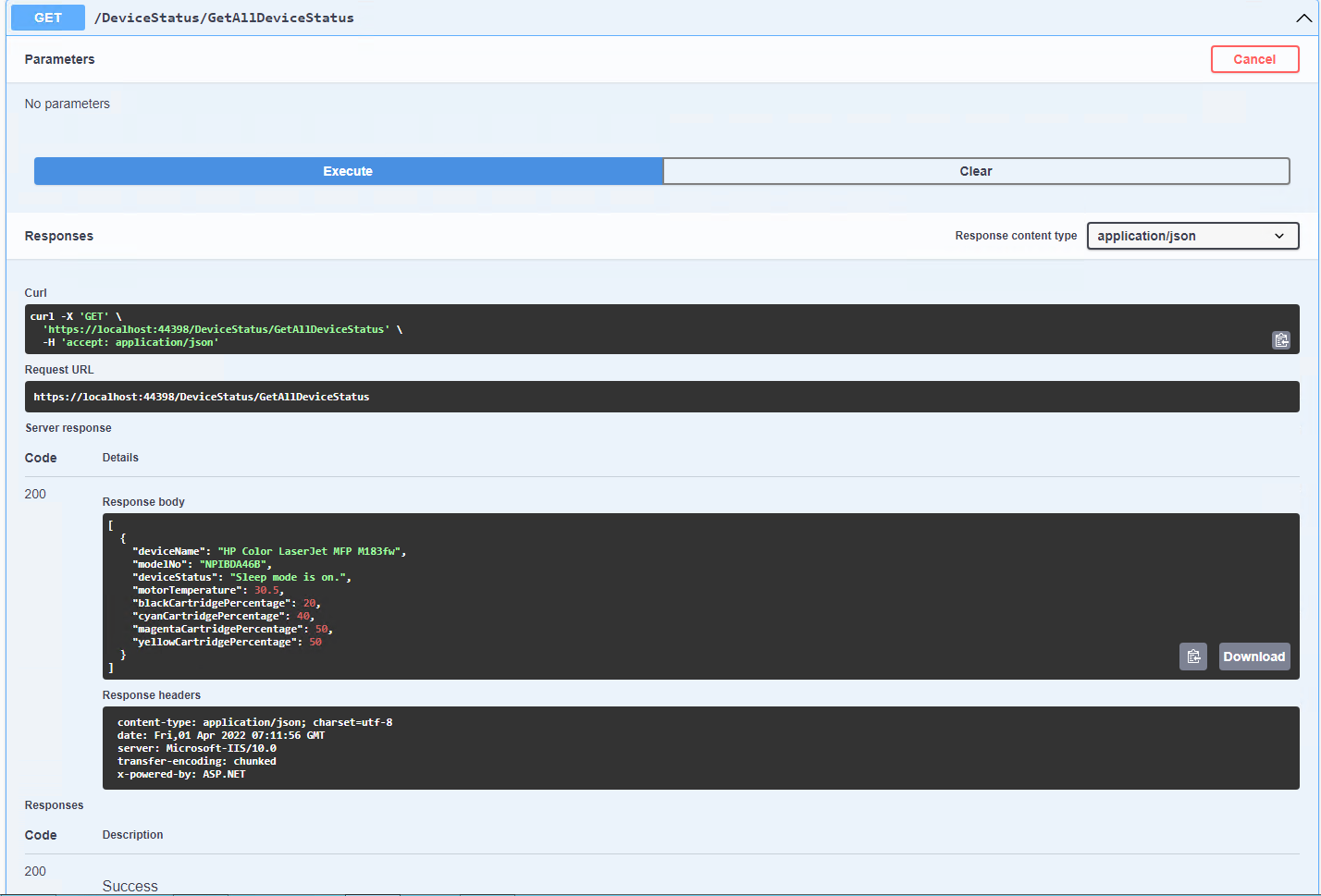This screenshot has height=896, width=1321.
Task: Click the magentaCartridgePercentage line
Action: pos(232,629)
